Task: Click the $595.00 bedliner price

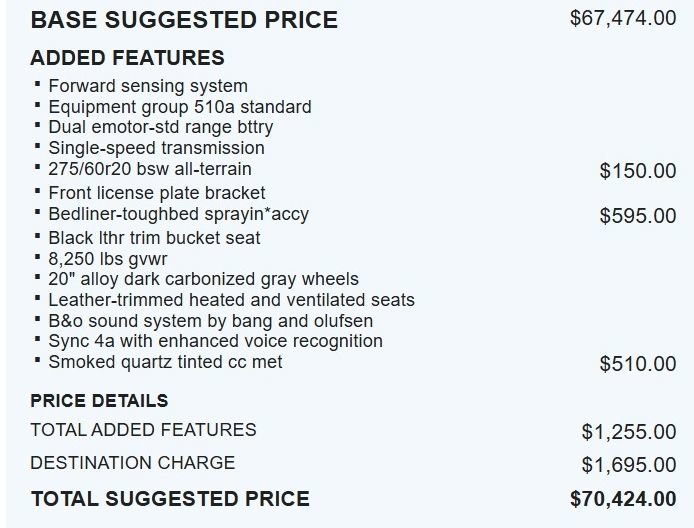Action: pos(637,216)
